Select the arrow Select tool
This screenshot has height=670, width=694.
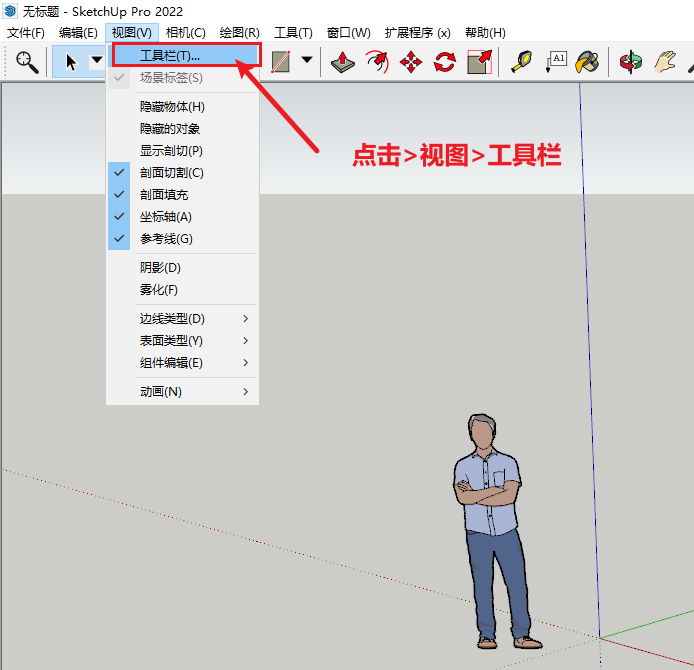(71, 62)
